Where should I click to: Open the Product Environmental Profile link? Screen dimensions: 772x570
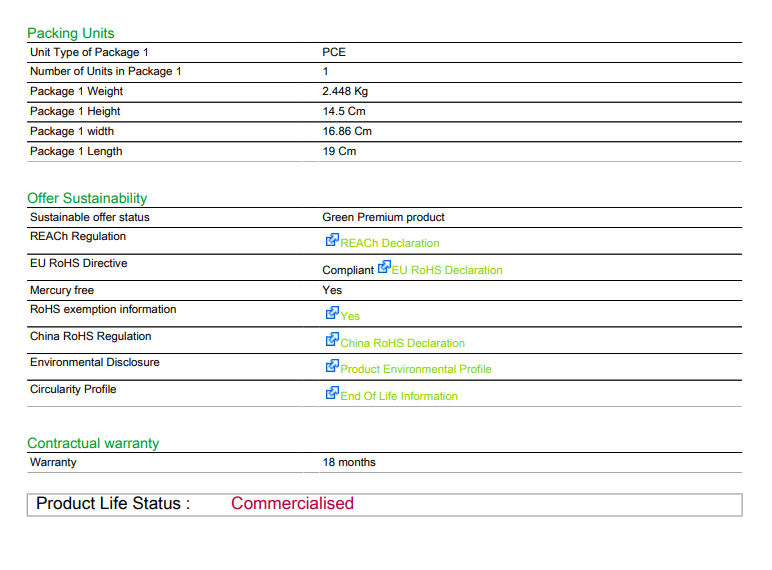pyautogui.click(x=416, y=369)
